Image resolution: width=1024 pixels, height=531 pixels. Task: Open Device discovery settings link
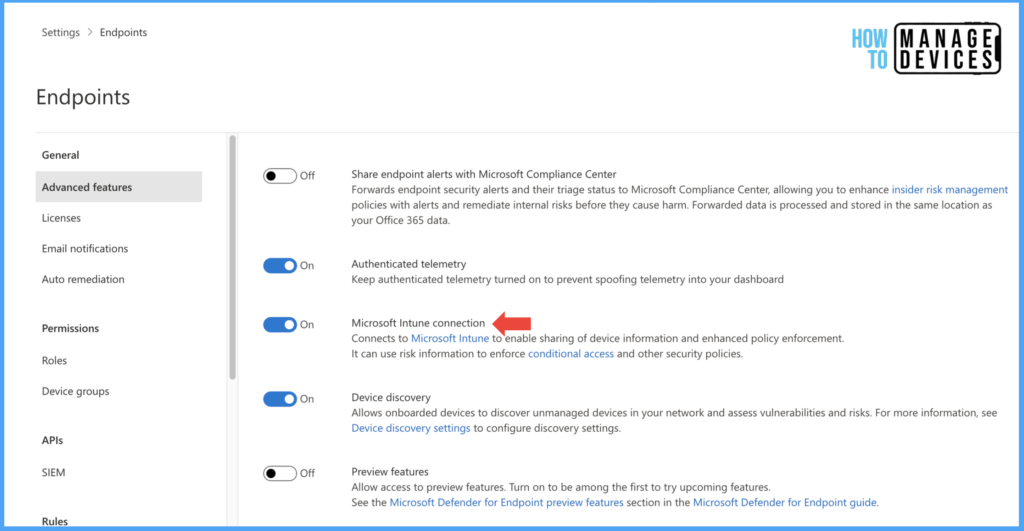tap(411, 428)
